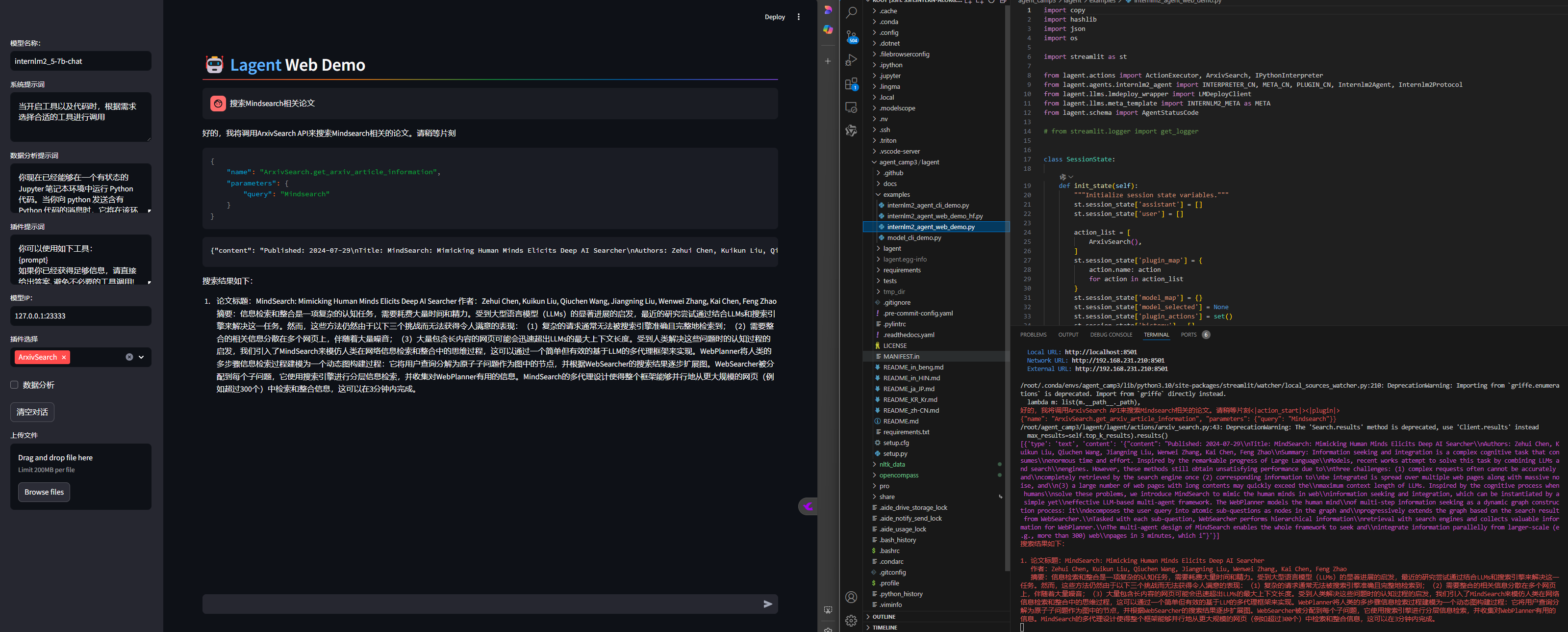
Task: Open the 插件选择 dropdown arrow
Action: click(141, 357)
